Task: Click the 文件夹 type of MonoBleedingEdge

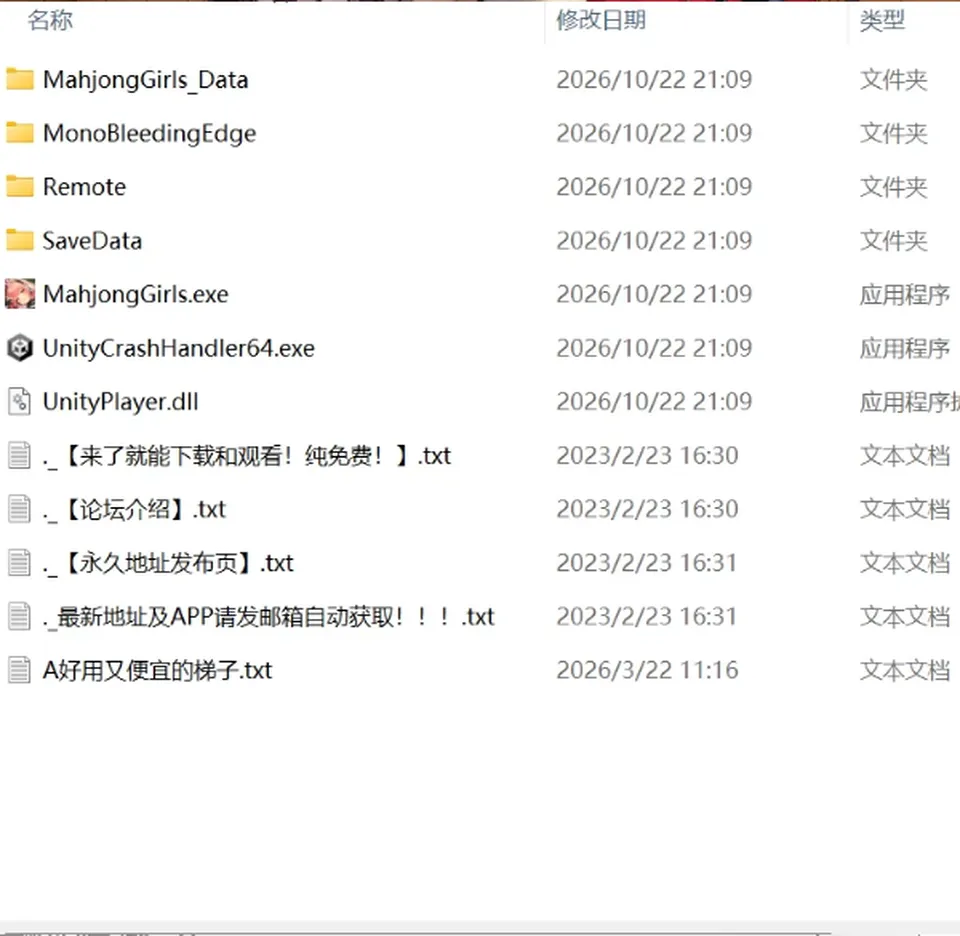Action: (894, 133)
